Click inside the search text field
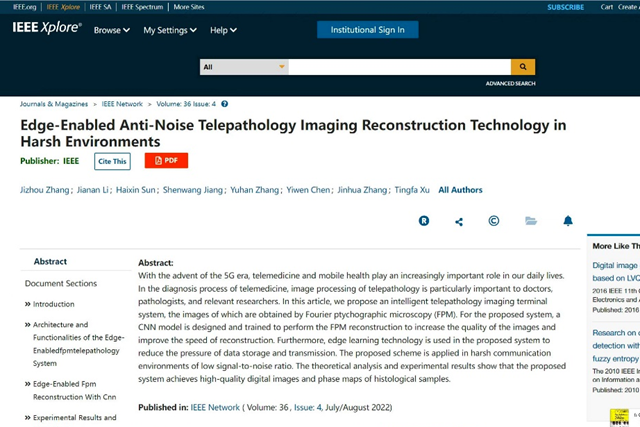Viewport: 640px width, 427px height. click(x=398, y=67)
